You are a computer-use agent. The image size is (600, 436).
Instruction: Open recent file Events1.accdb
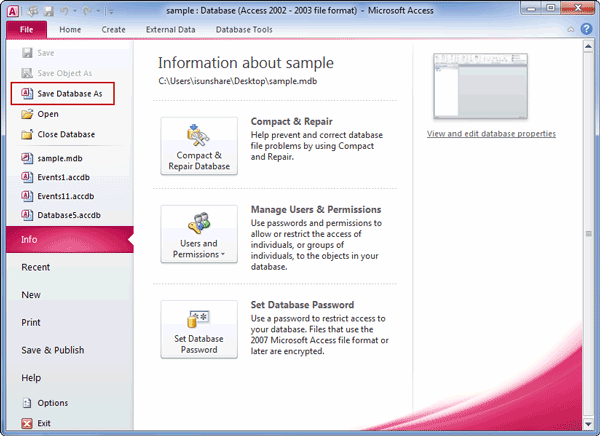tap(64, 177)
